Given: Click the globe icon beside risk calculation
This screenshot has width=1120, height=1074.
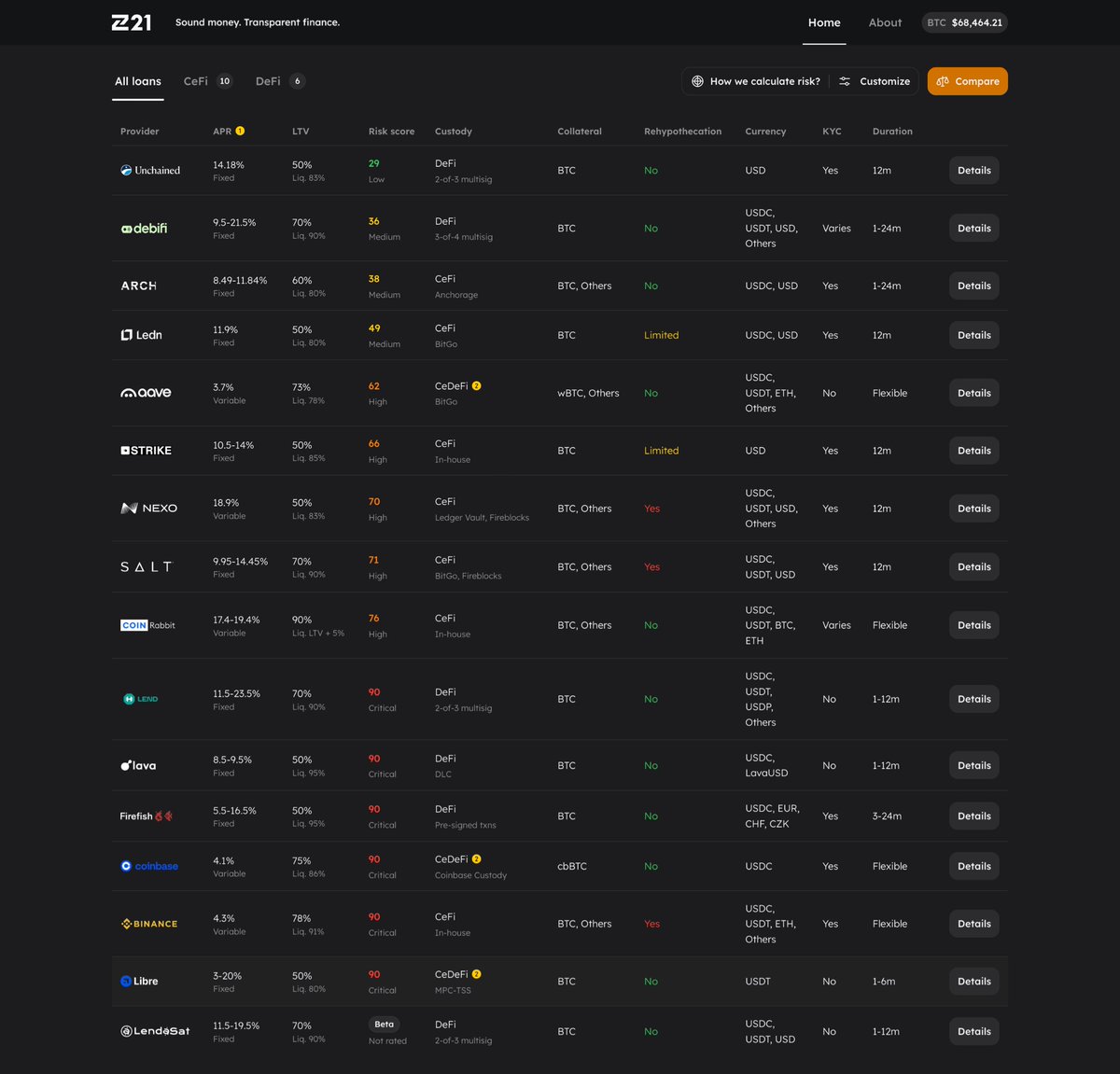Looking at the screenshot, I should [x=697, y=81].
